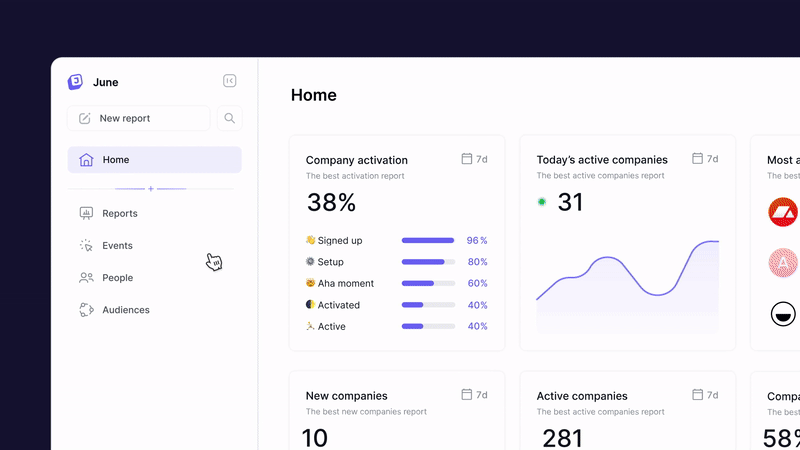Click the pink A company avatar

tap(783, 263)
